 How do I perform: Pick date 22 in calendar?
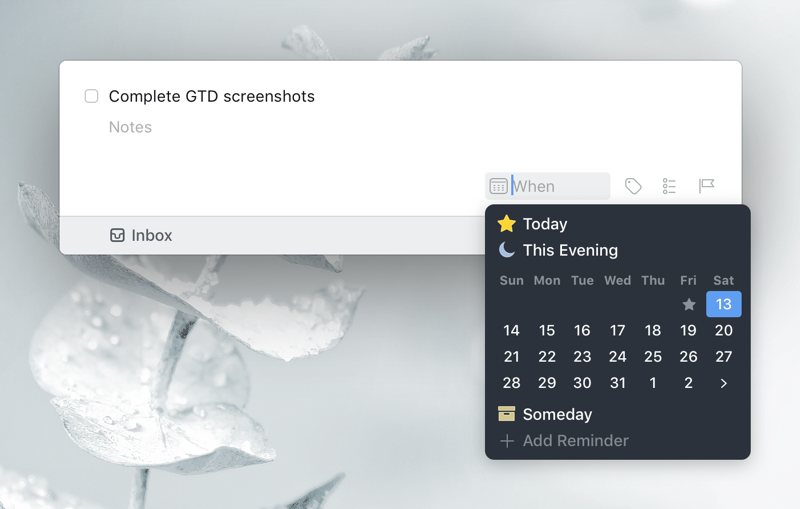coord(547,357)
